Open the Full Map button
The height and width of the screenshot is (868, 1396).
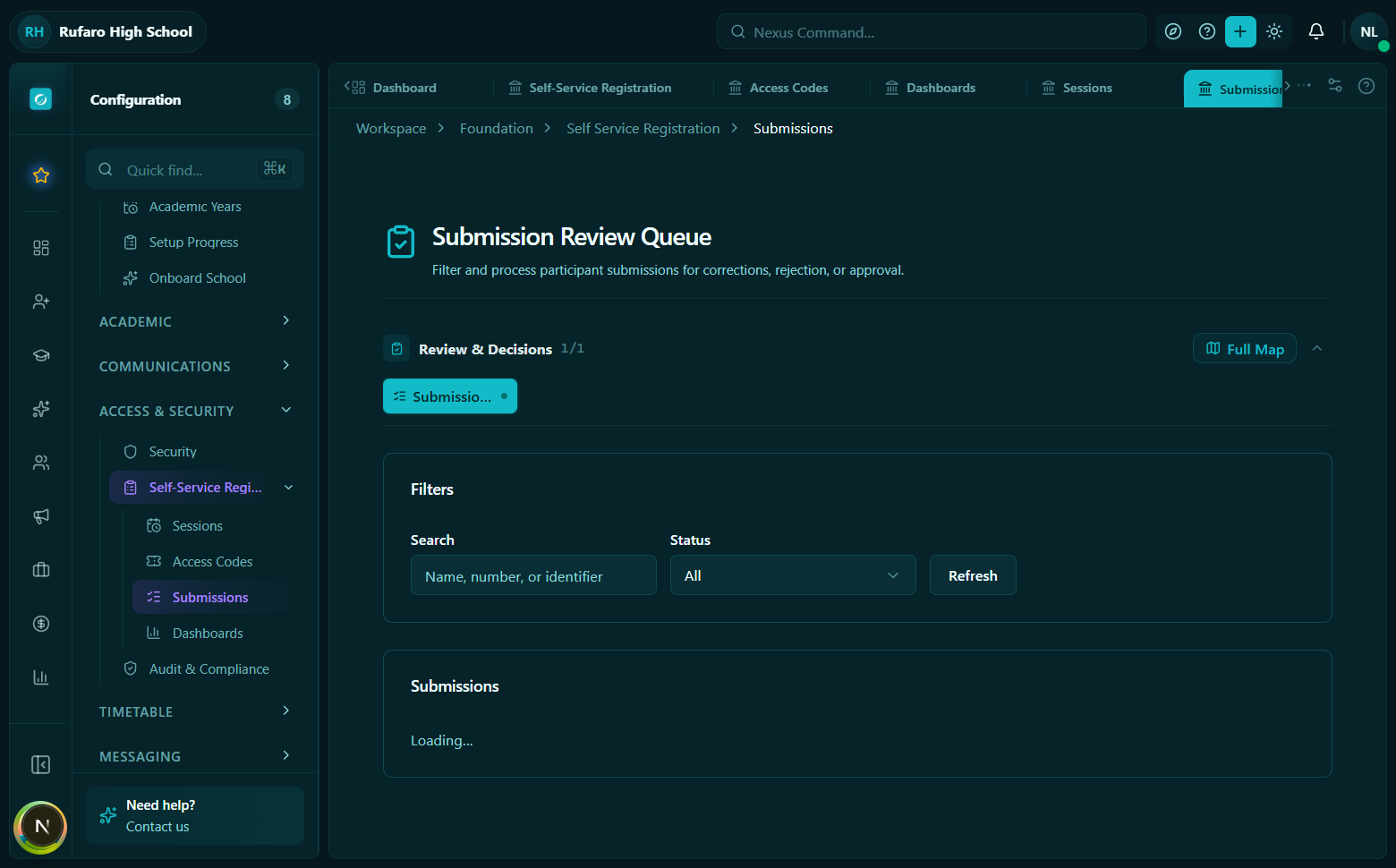pyautogui.click(x=1245, y=349)
